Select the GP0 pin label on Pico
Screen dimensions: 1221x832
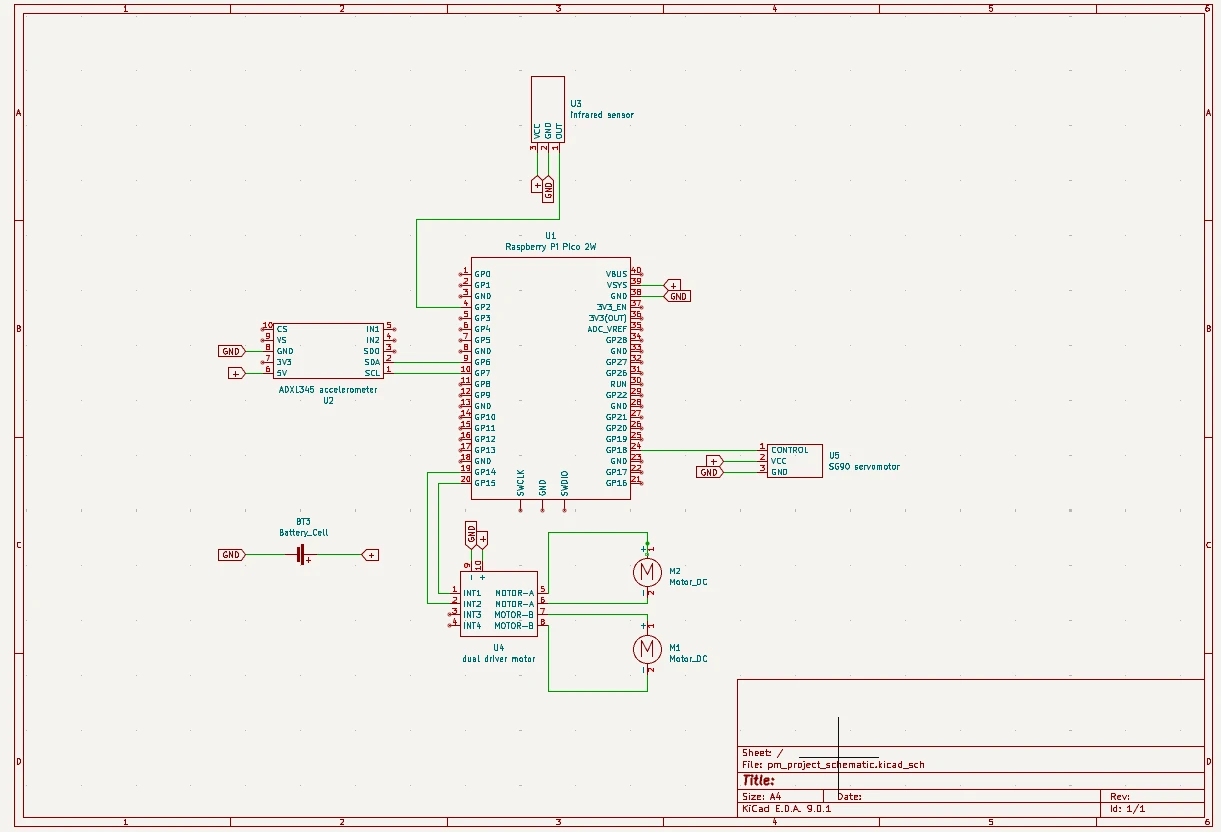(x=483, y=274)
